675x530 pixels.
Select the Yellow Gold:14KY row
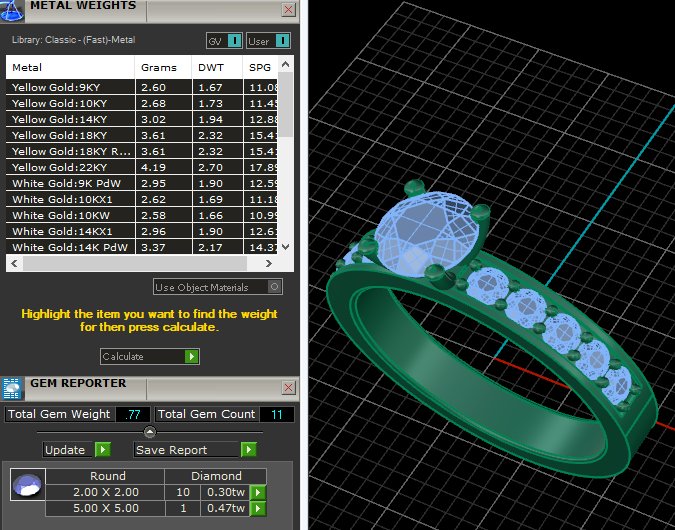click(142, 119)
